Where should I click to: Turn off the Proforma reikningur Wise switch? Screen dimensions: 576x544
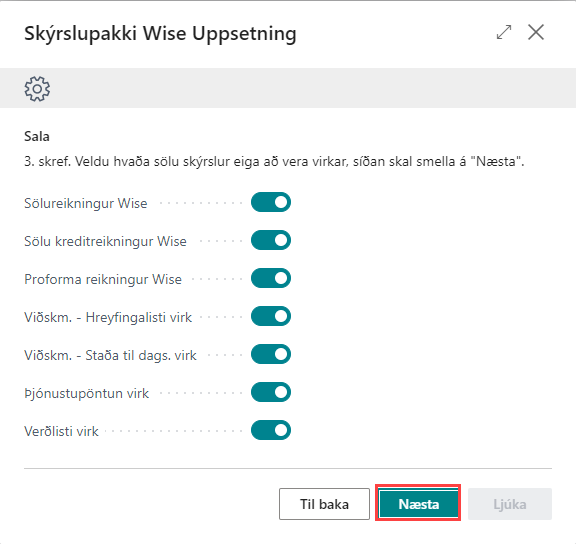click(271, 278)
